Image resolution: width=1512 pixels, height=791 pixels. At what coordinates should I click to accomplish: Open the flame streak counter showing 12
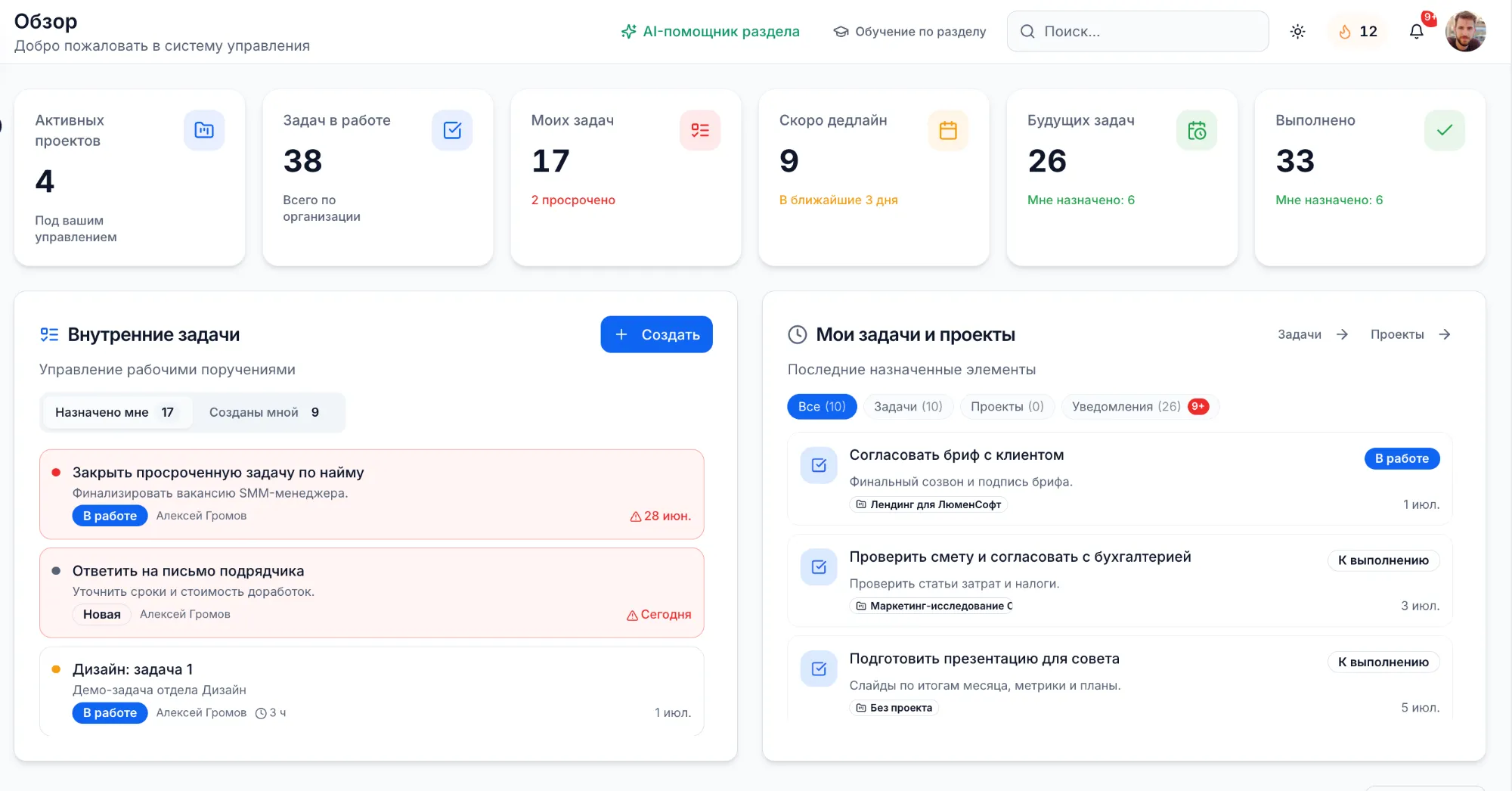pyautogui.click(x=1358, y=32)
